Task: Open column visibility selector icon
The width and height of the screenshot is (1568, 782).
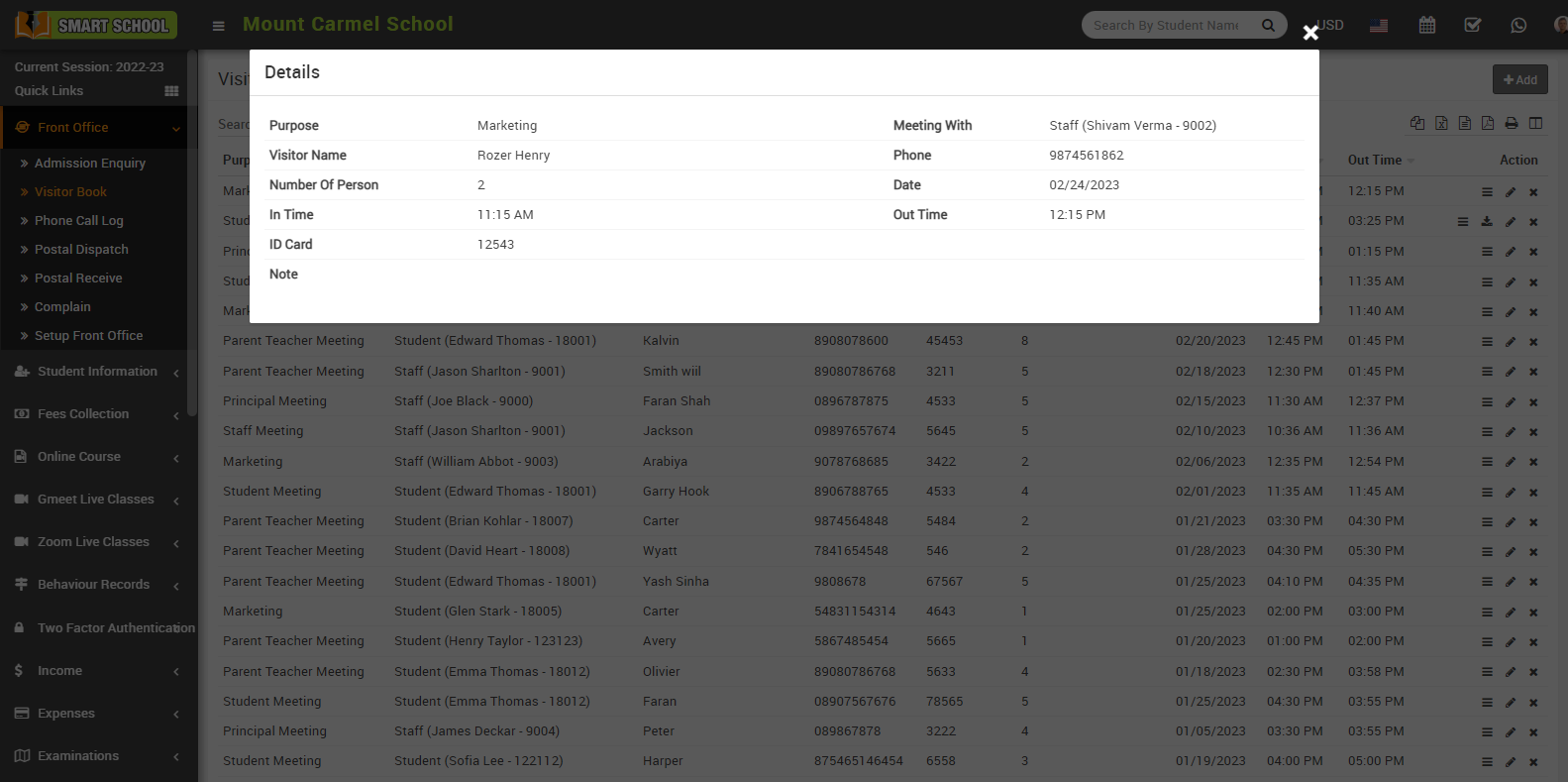Action: (1535, 123)
